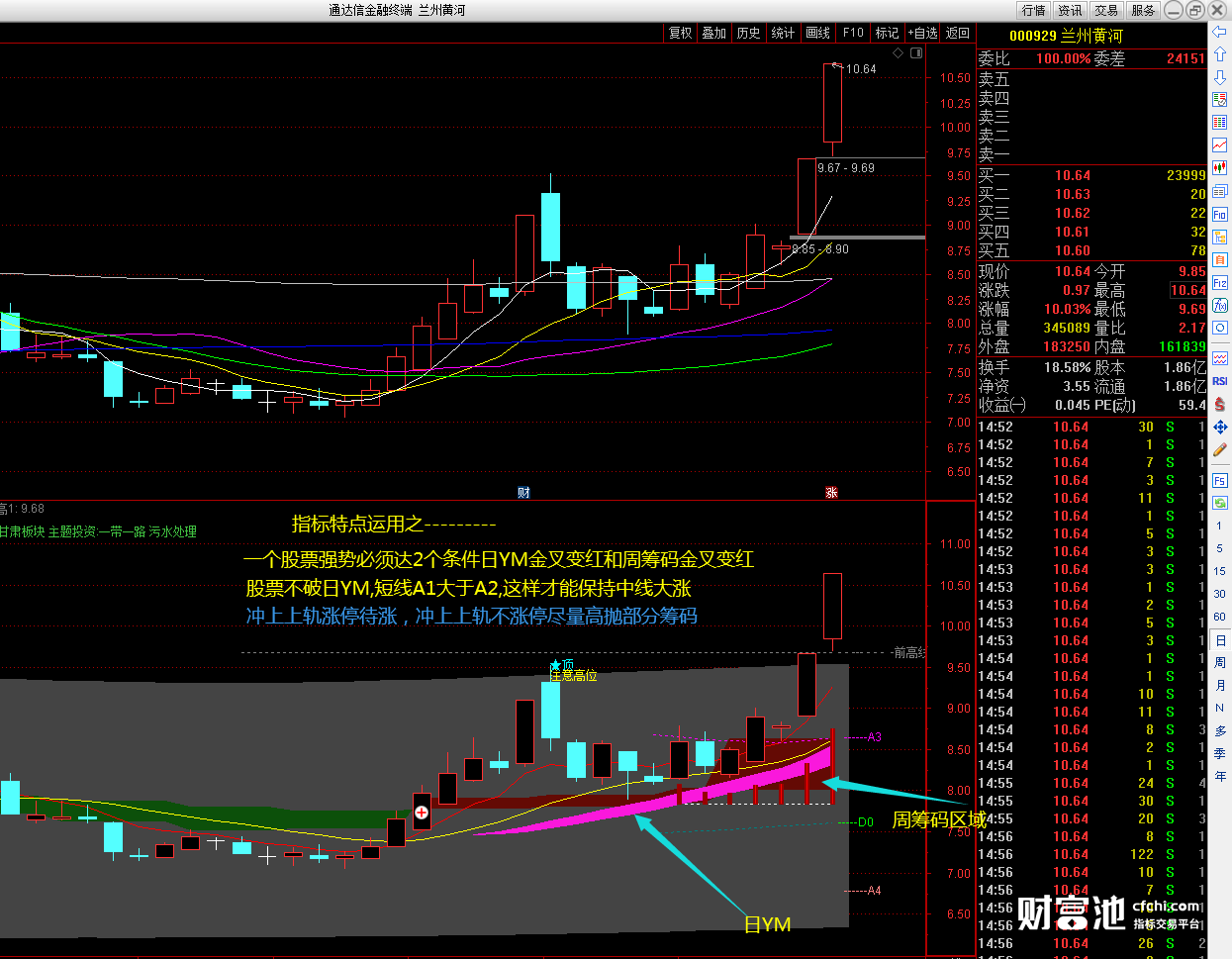
Task: Open the line chart trend icon
Action: point(1220,144)
